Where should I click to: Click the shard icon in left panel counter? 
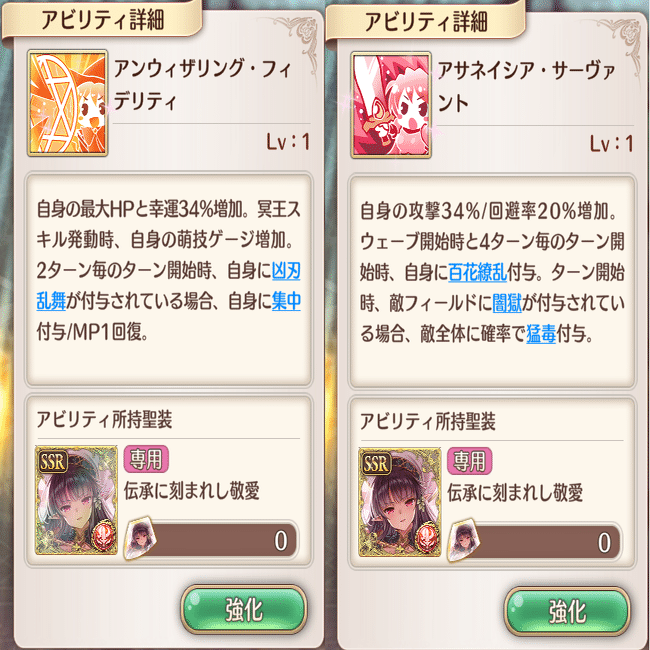pyautogui.click(x=140, y=538)
